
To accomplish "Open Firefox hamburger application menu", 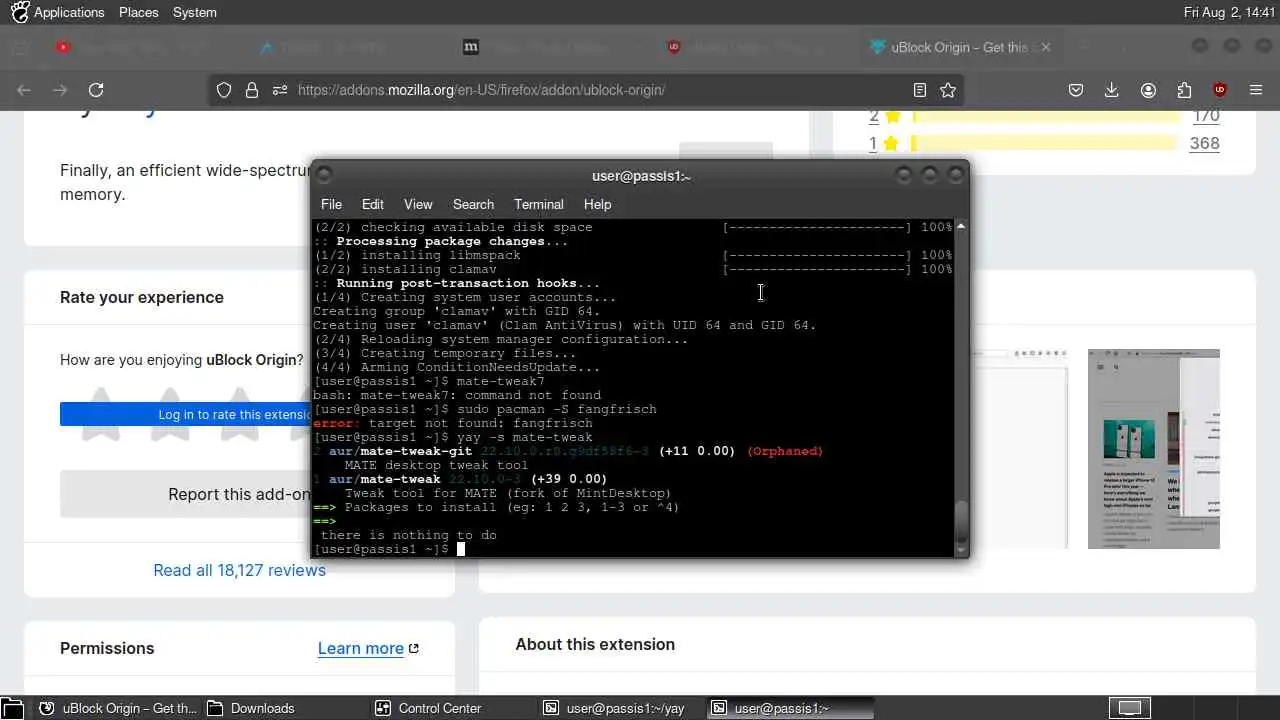I will click(1256, 90).
